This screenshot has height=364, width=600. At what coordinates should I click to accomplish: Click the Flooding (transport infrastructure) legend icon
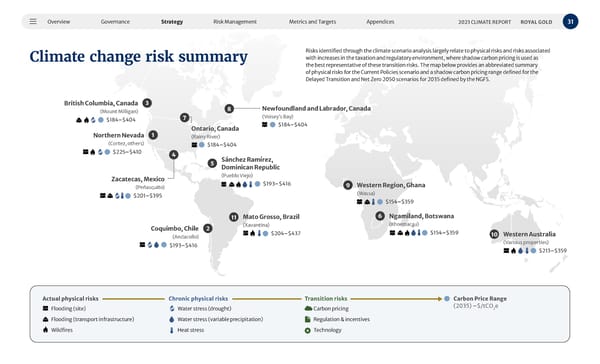[x=46, y=319]
